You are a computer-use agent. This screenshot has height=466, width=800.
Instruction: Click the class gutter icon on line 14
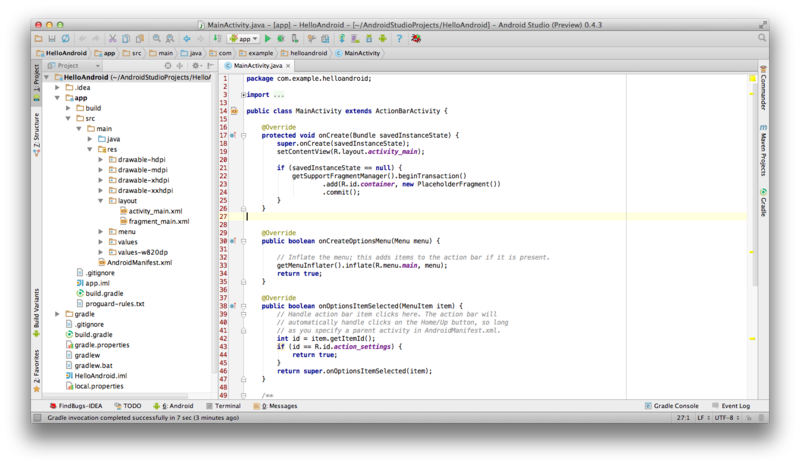click(x=234, y=111)
